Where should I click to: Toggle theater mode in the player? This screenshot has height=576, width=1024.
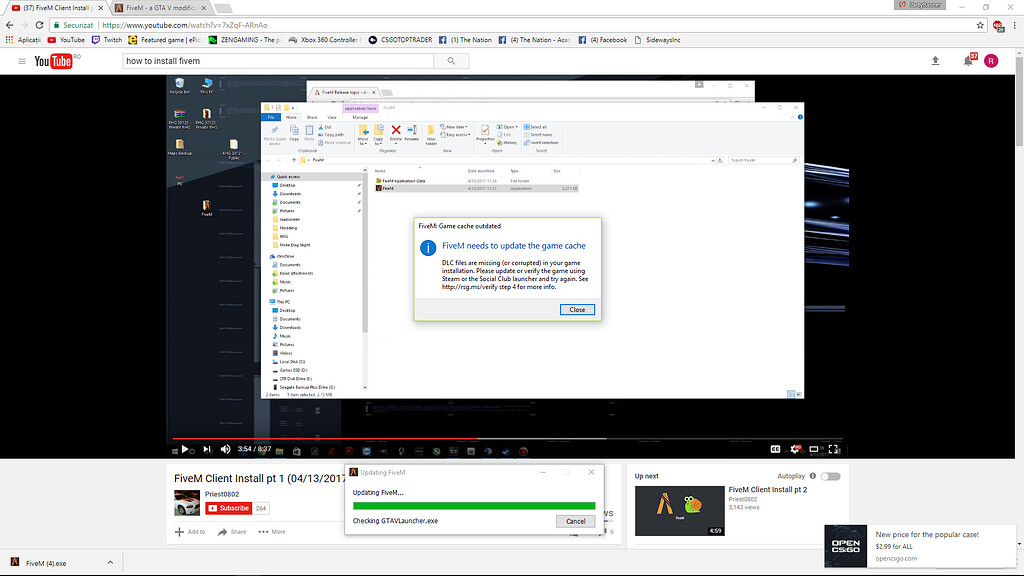click(x=815, y=449)
